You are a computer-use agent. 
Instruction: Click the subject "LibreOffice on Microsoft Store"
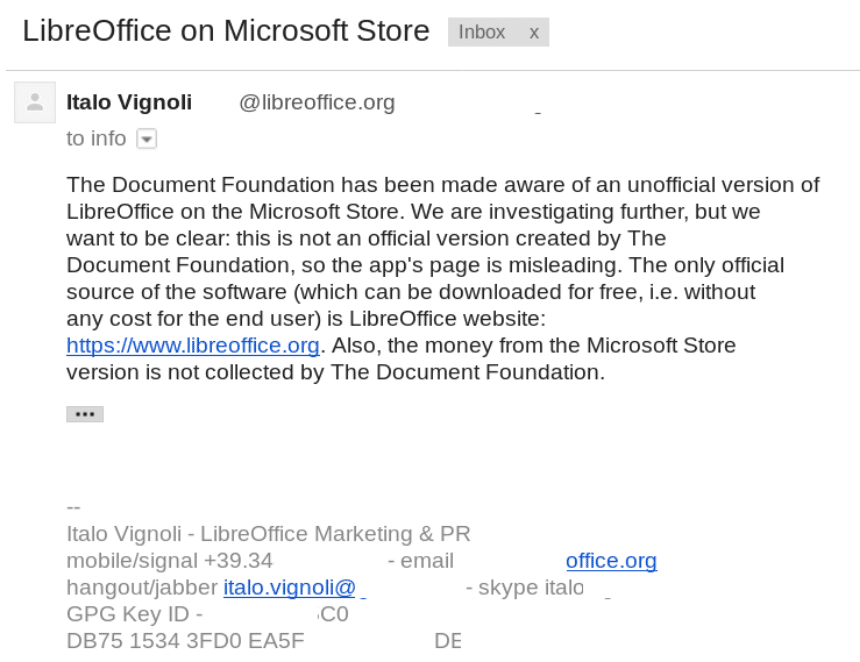click(x=226, y=31)
